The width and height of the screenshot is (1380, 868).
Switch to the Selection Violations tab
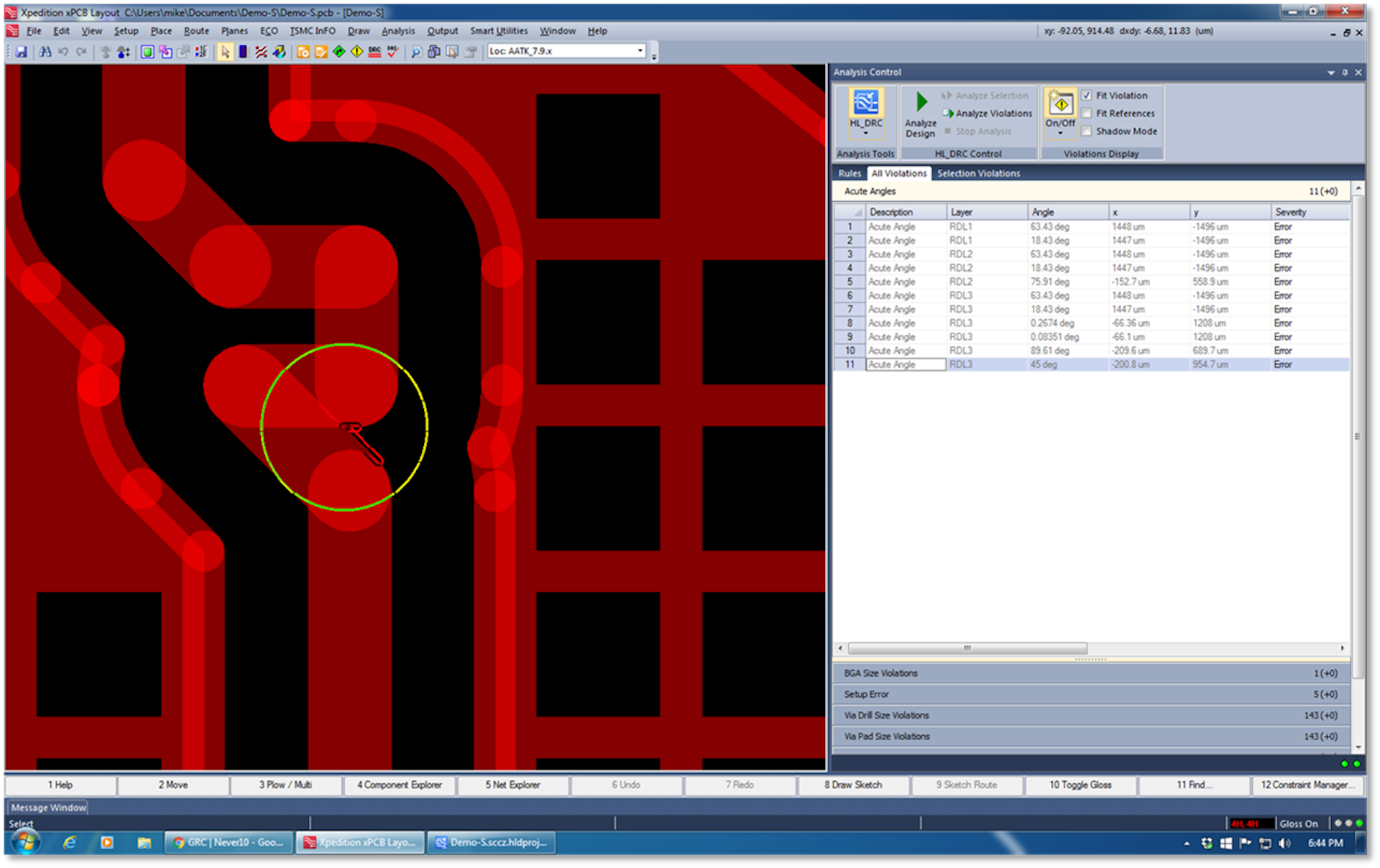(978, 173)
